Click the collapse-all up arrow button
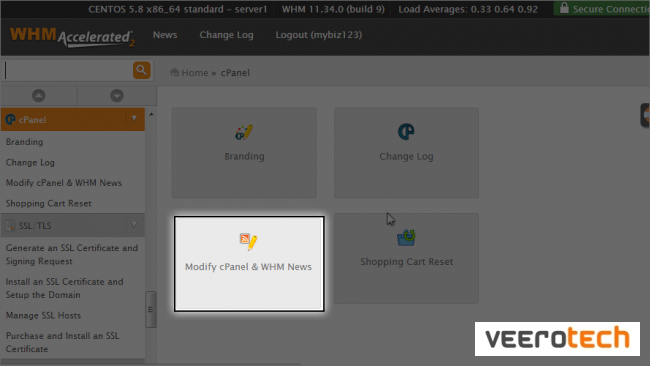 39,96
